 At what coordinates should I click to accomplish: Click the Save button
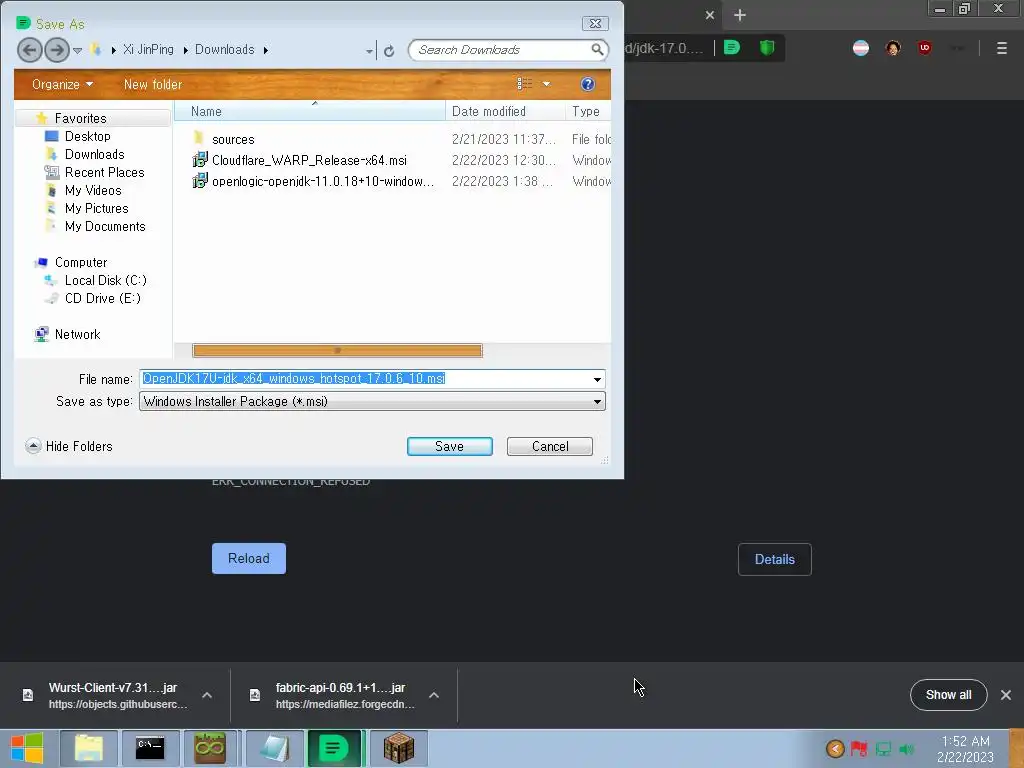(x=449, y=446)
